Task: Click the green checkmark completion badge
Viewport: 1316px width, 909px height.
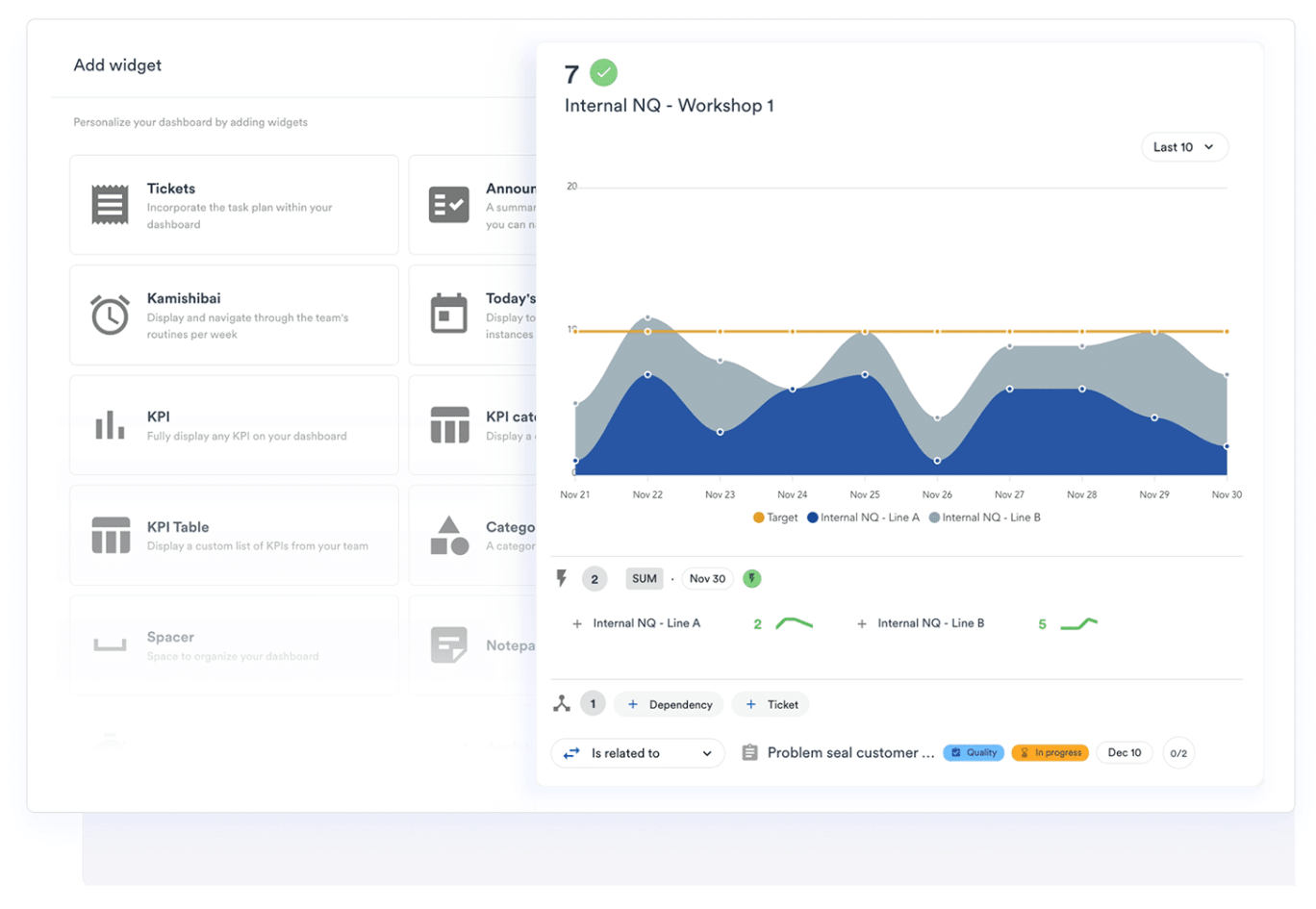Action: [x=603, y=71]
